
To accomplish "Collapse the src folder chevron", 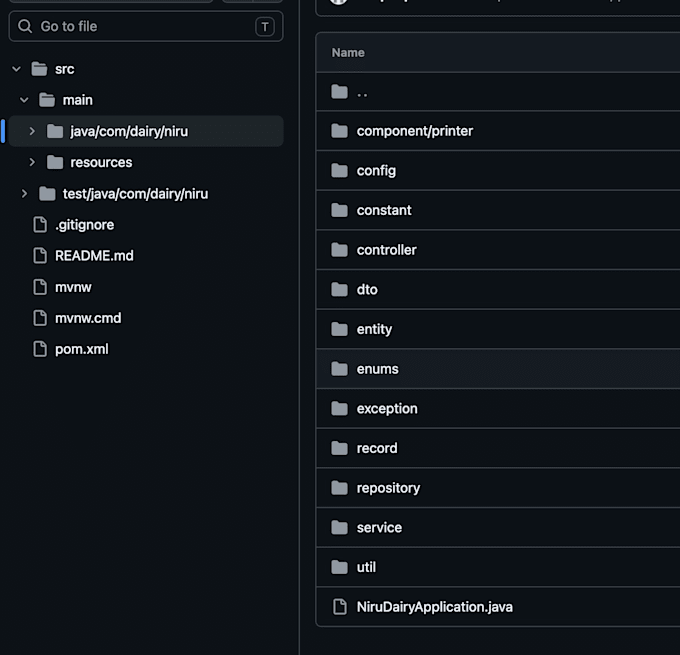I will pyautogui.click(x=16, y=69).
